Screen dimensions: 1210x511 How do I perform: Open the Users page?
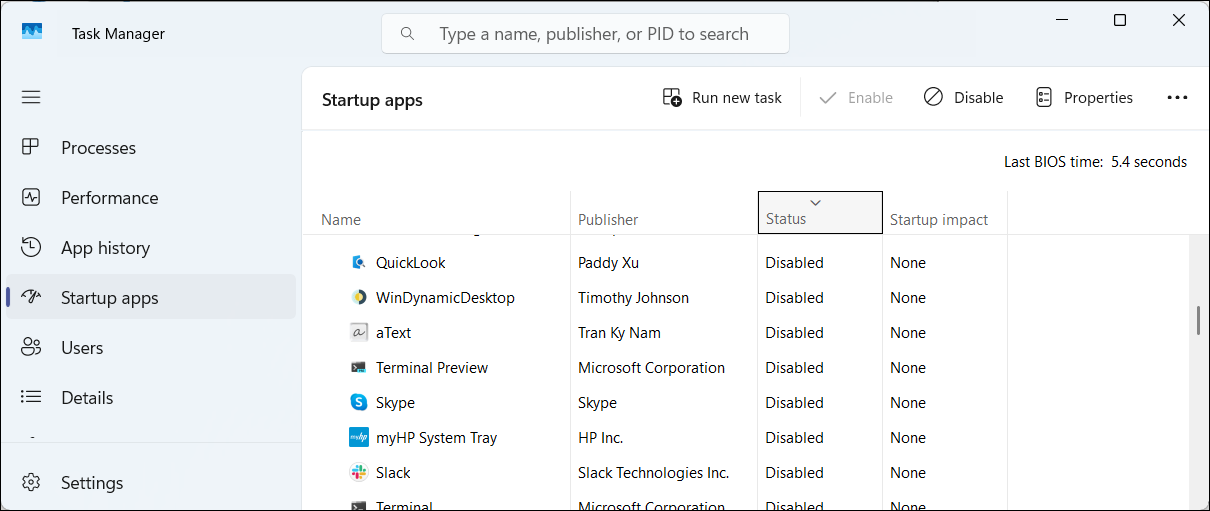[151, 347]
